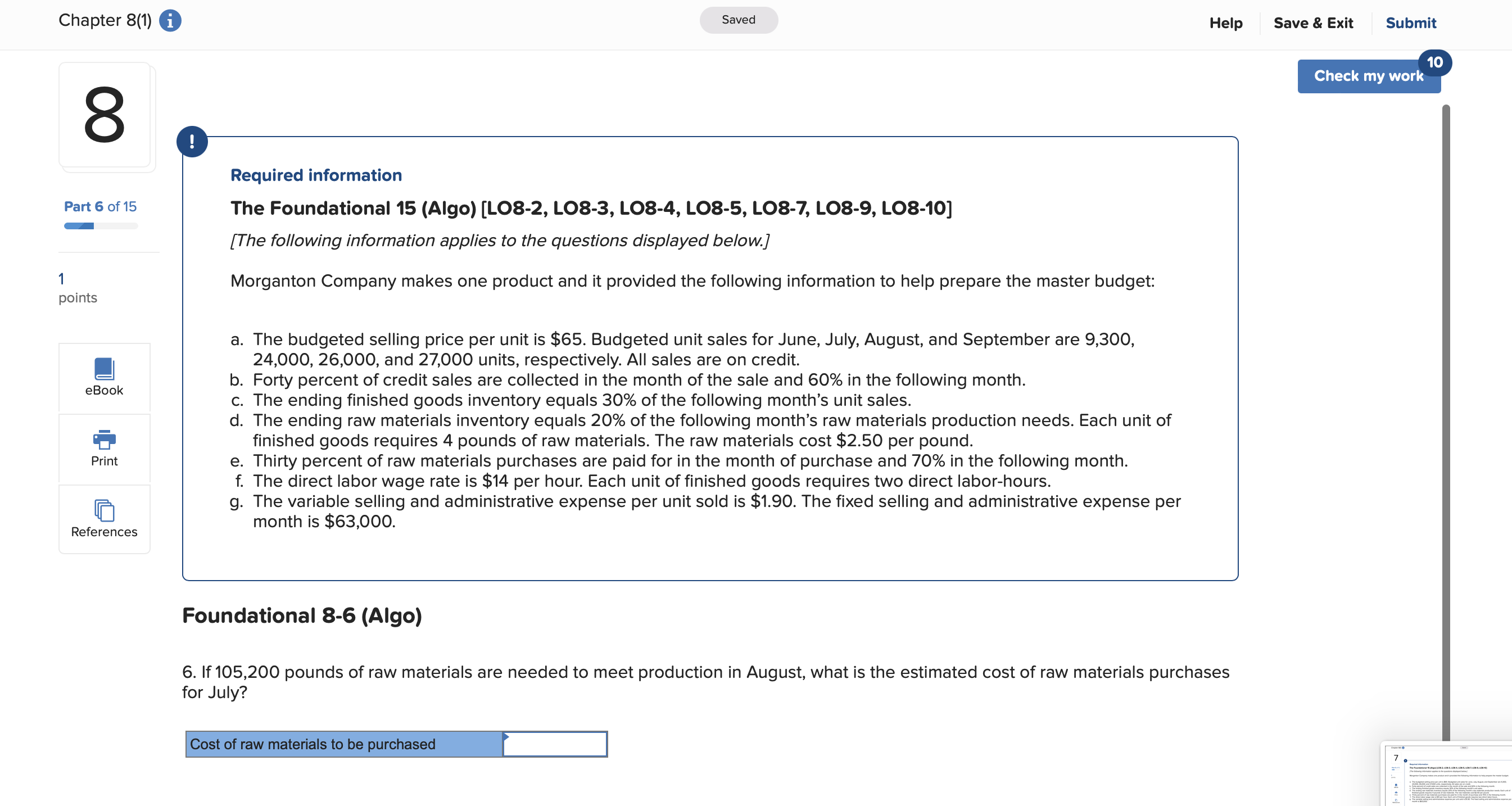Open the References panel
Viewport: 1512px width, 806px height.
(x=104, y=518)
